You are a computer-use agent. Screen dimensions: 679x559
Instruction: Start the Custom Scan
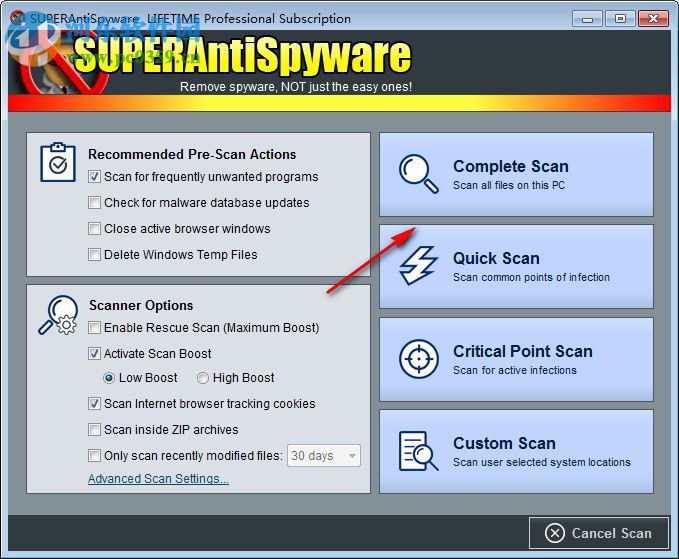[516, 452]
